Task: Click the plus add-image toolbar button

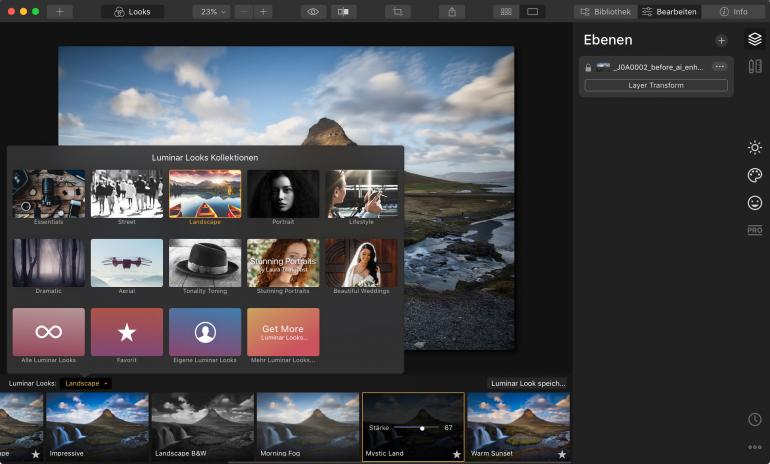Action: (x=59, y=12)
